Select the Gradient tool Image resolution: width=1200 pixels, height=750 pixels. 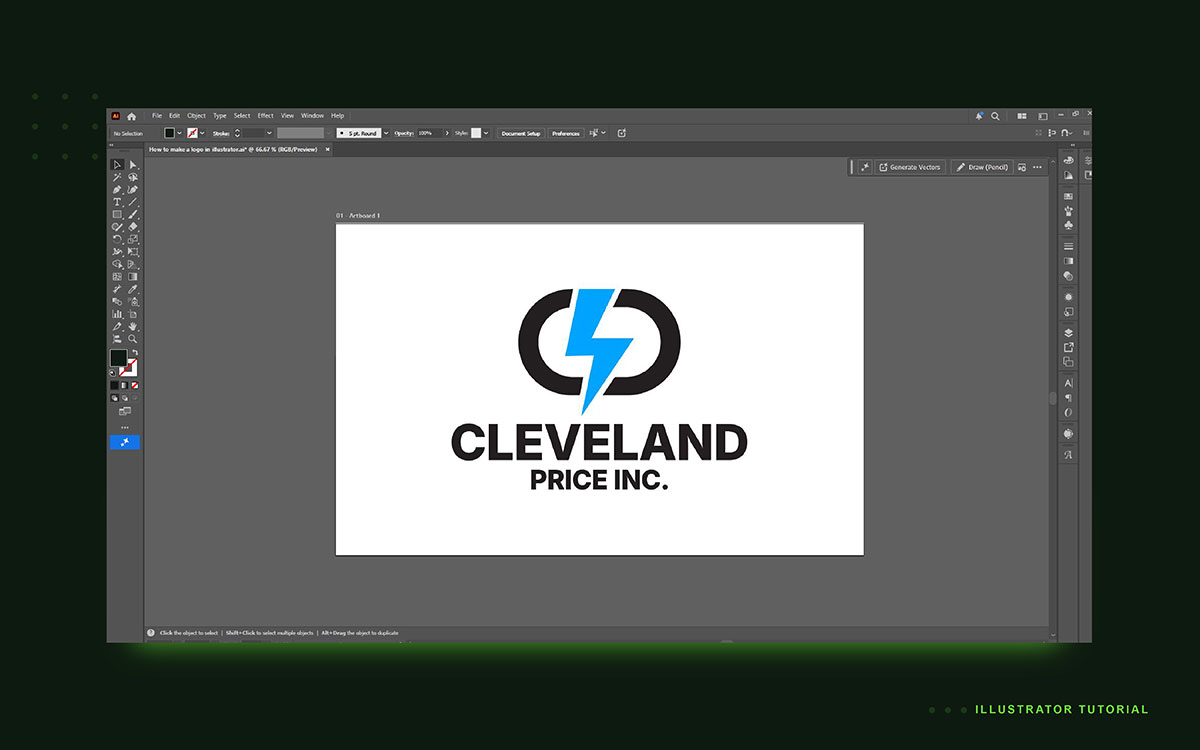pos(133,277)
